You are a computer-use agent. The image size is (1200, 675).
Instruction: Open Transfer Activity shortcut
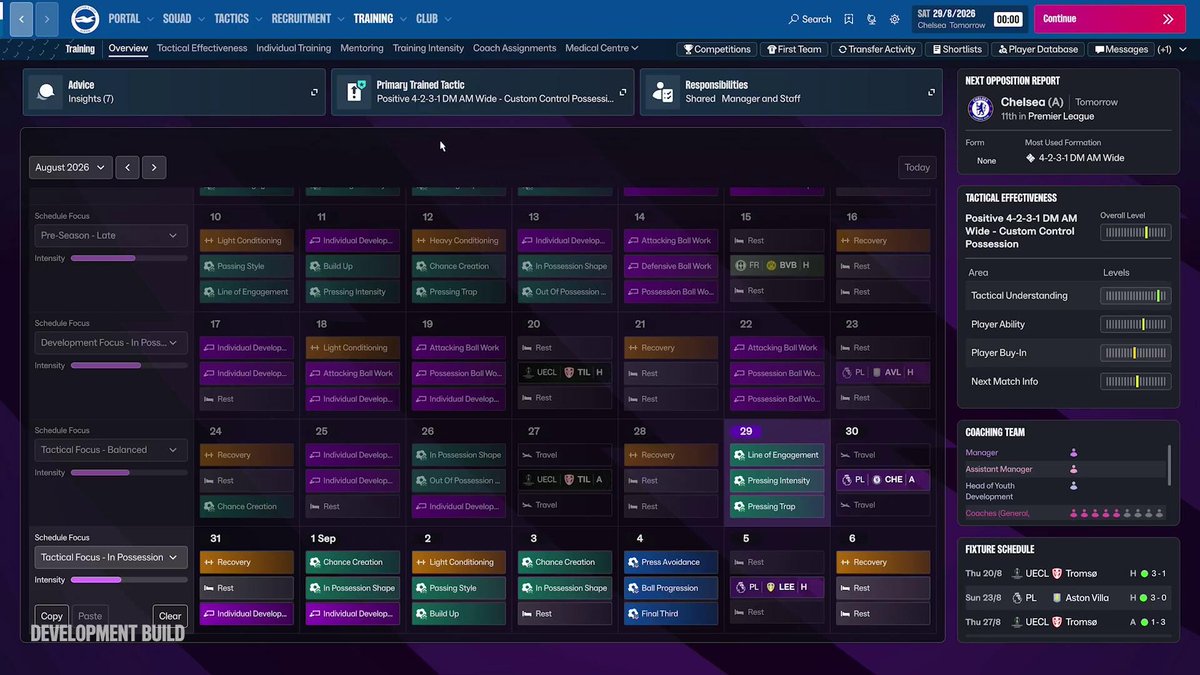(x=877, y=49)
